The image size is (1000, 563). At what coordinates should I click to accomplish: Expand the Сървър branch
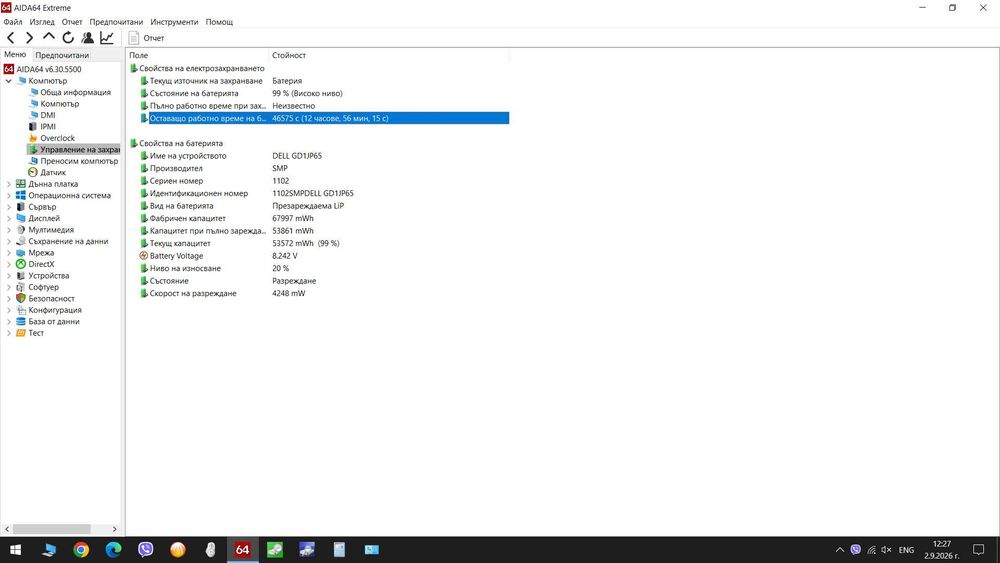[x=8, y=207]
